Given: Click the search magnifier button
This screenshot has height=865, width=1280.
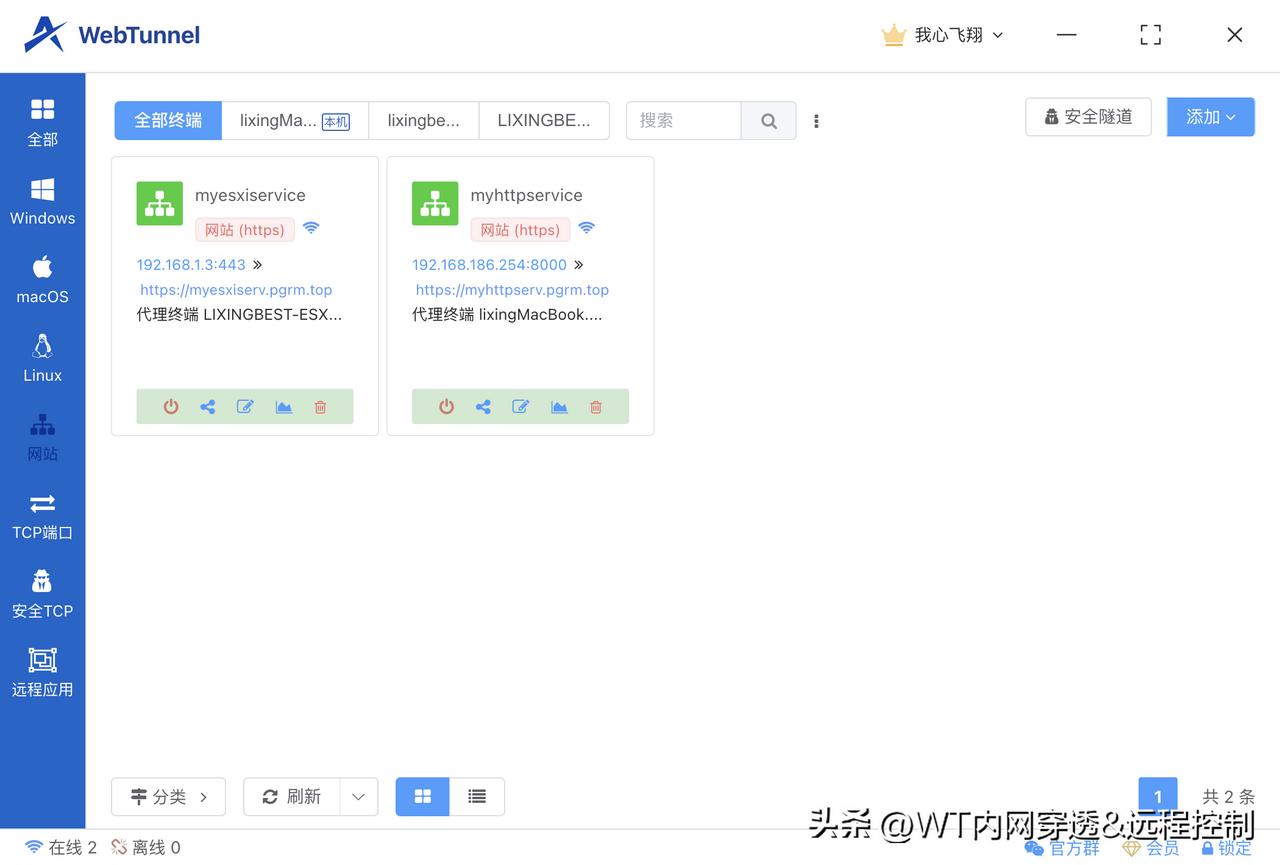Looking at the screenshot, I should [769, 121].
